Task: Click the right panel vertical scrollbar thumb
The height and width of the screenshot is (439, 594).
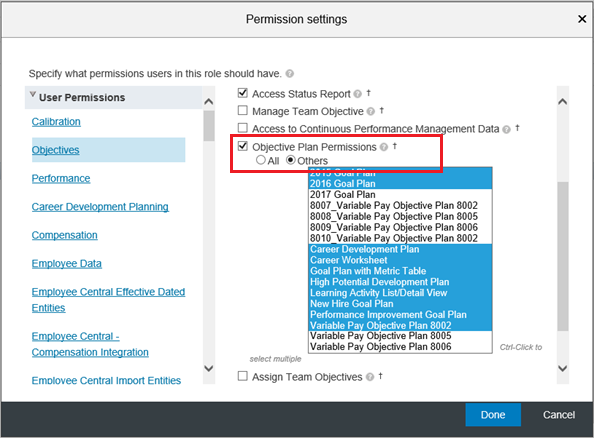Action: click(563, 256)
